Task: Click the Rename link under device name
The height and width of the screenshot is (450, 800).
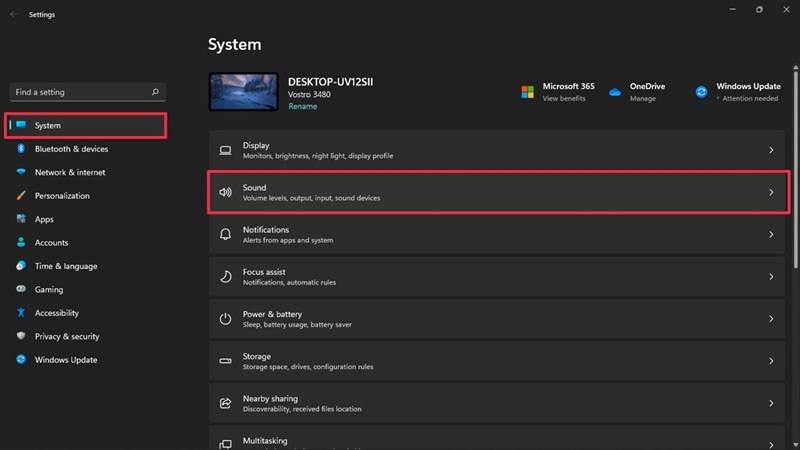Action: [x=302, y=106]
